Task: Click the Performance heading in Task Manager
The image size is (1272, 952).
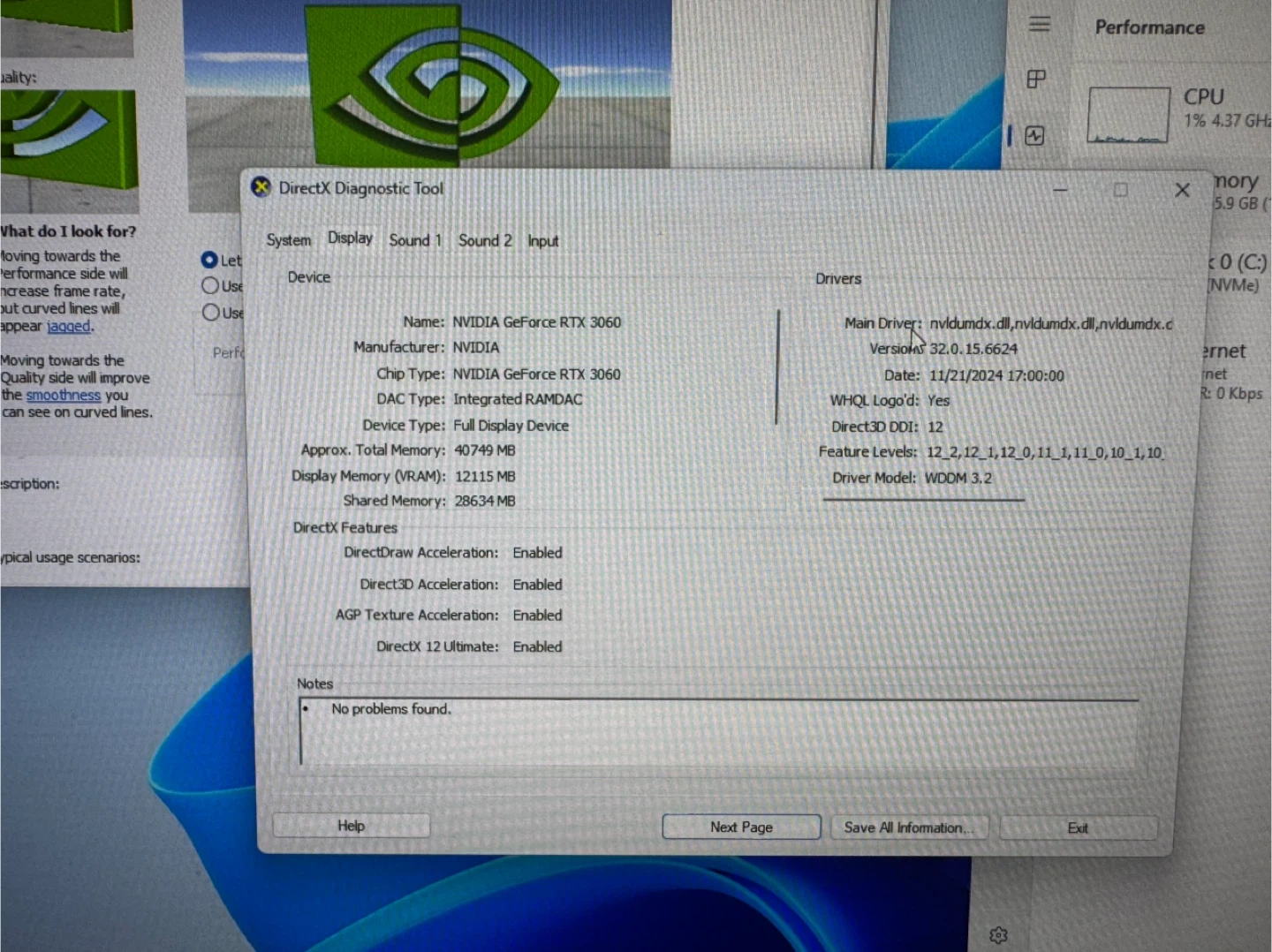Action: pyautogui.click(x=1149, y=27)
